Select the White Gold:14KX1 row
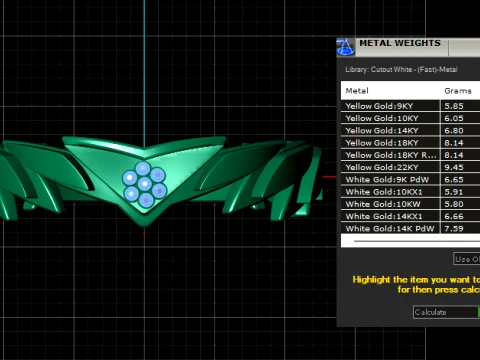 410,216
